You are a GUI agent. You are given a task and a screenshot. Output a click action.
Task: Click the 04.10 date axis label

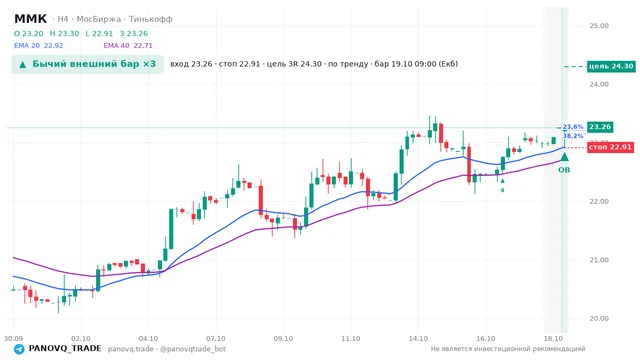coord(148,339)
